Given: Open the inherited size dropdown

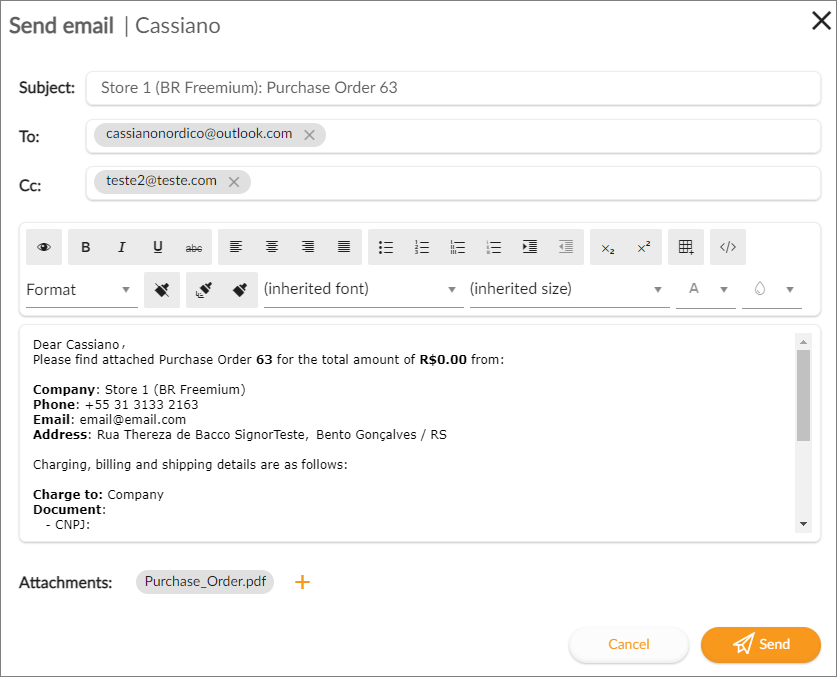Looking at the screenshot, I should 570,290.
